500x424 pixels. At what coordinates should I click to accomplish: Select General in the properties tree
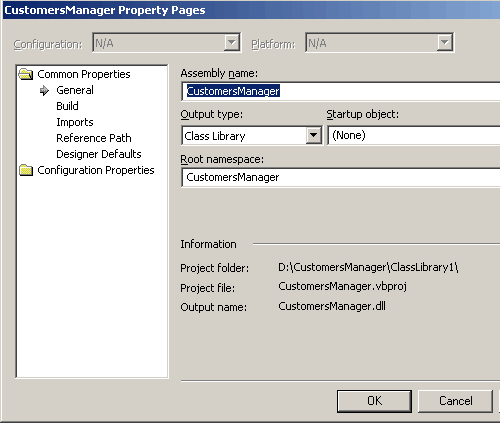click(x=75, y=90)
